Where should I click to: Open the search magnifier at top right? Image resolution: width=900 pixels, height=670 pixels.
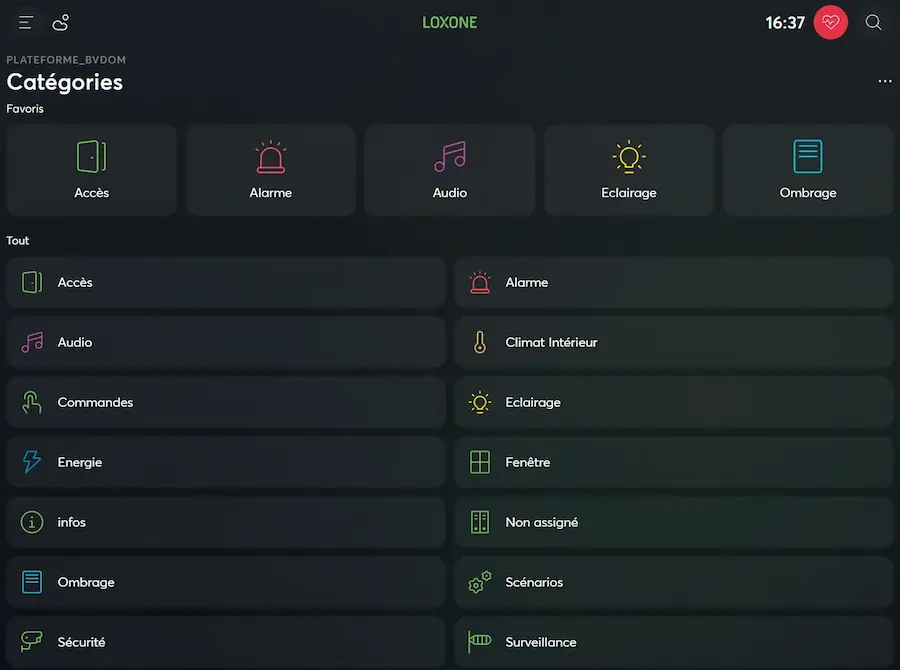(873, 22)
